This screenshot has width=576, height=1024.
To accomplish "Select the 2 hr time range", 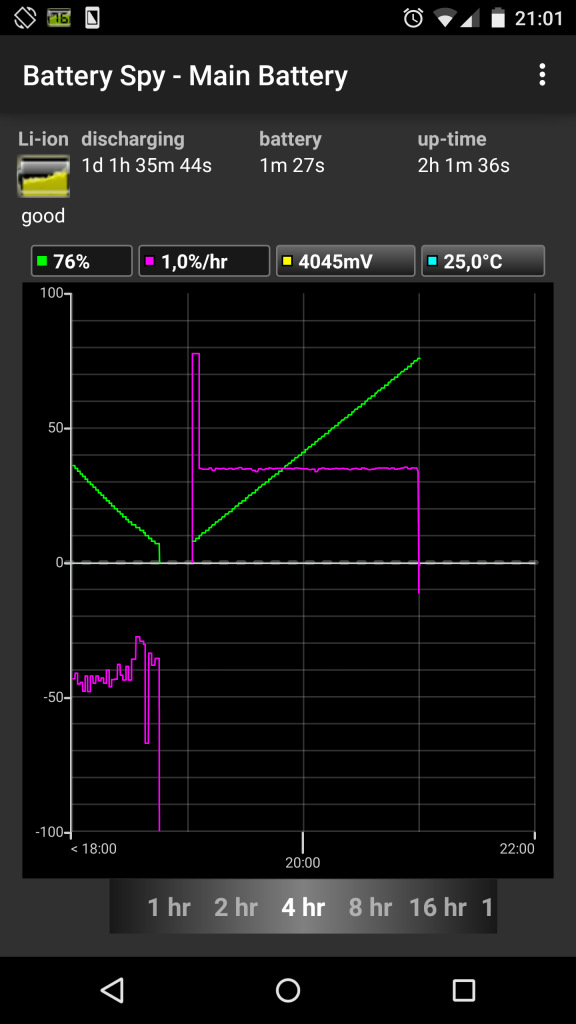I will pos(236,907).
